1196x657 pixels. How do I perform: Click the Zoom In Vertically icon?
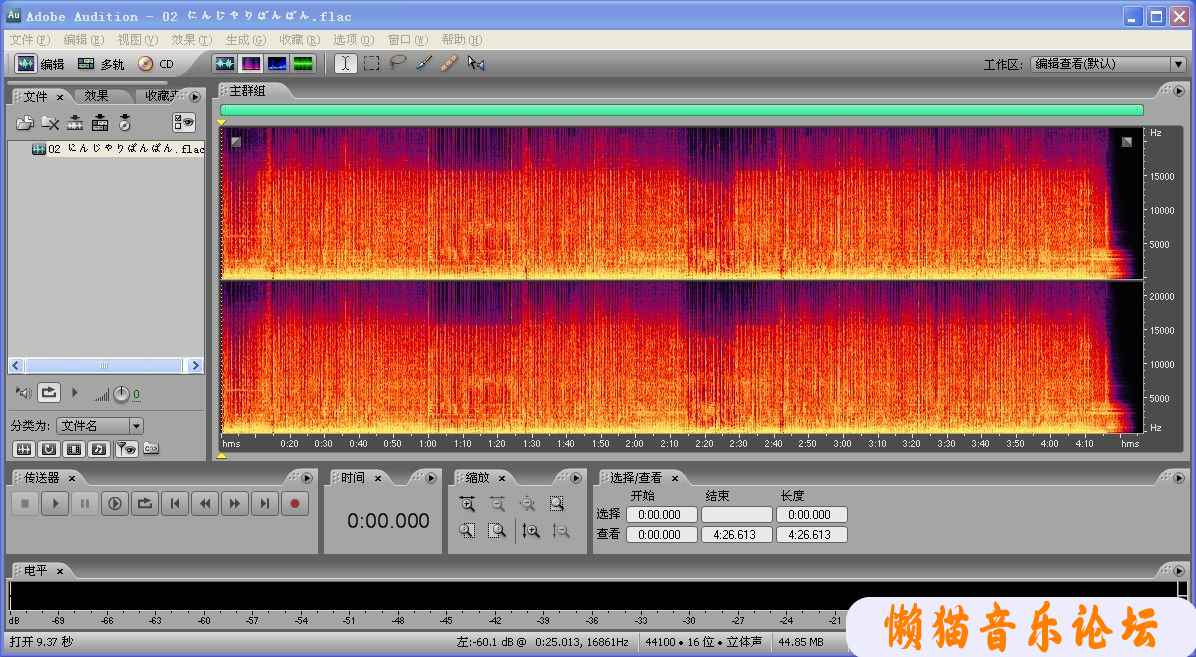click(x=531, y=531)
